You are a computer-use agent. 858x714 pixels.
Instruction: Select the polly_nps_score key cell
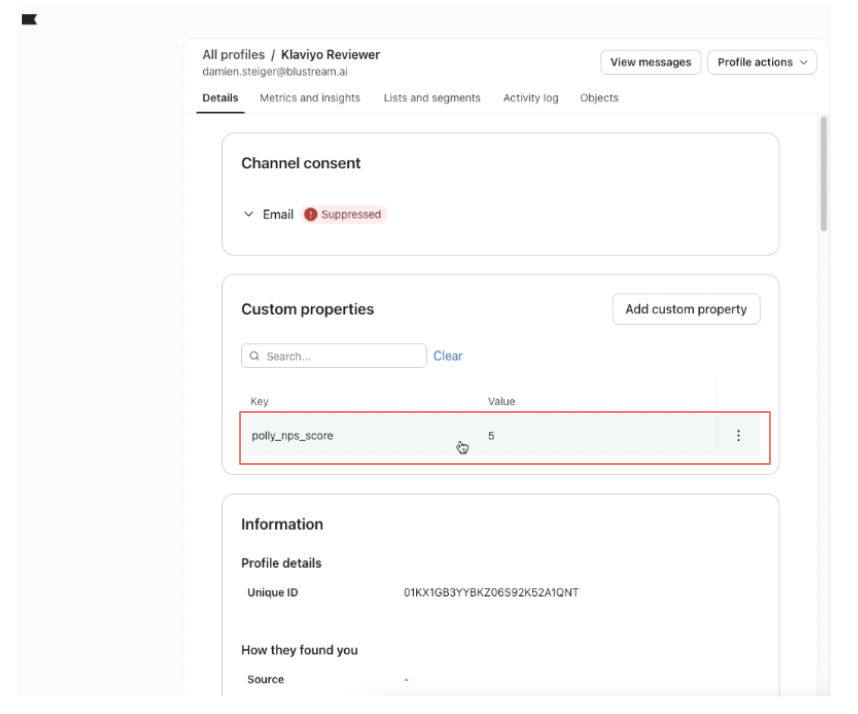click(x=292, y=436)
